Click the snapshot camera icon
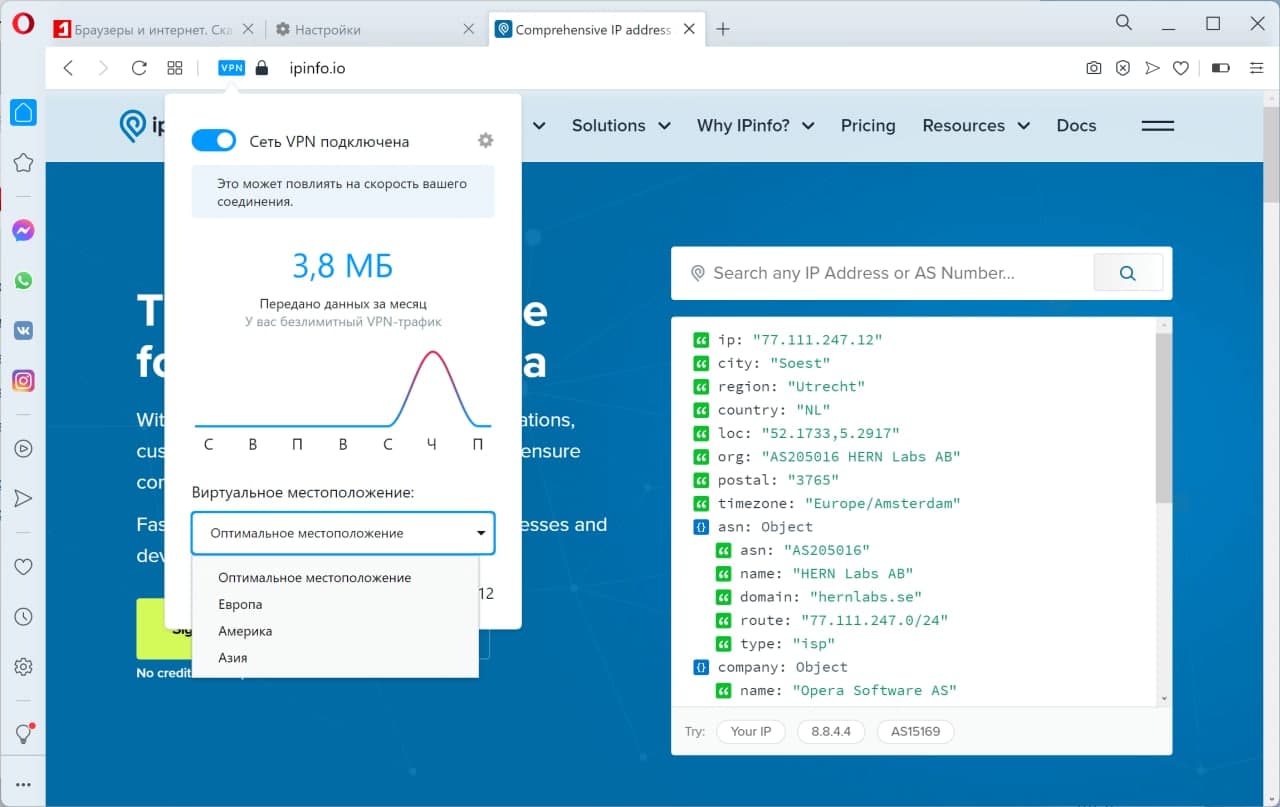 pyautogui.click(x=1093, y=68)
